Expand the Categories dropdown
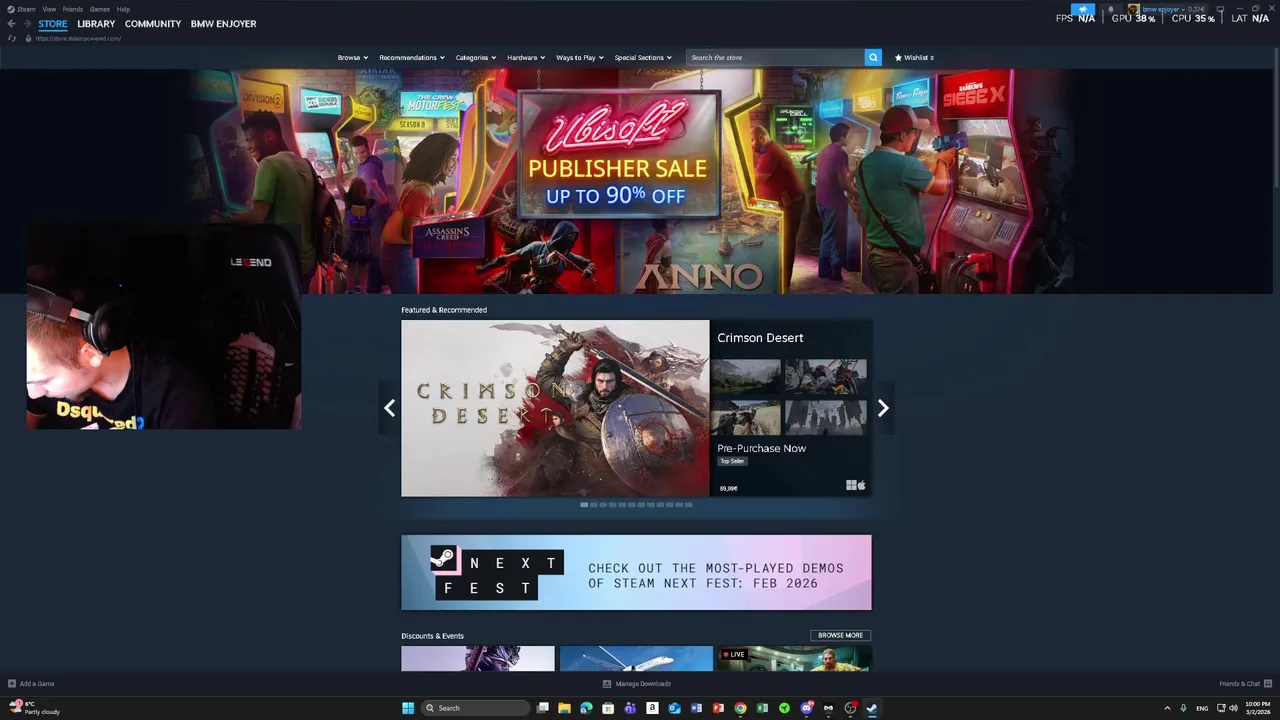 pos(476,57)
